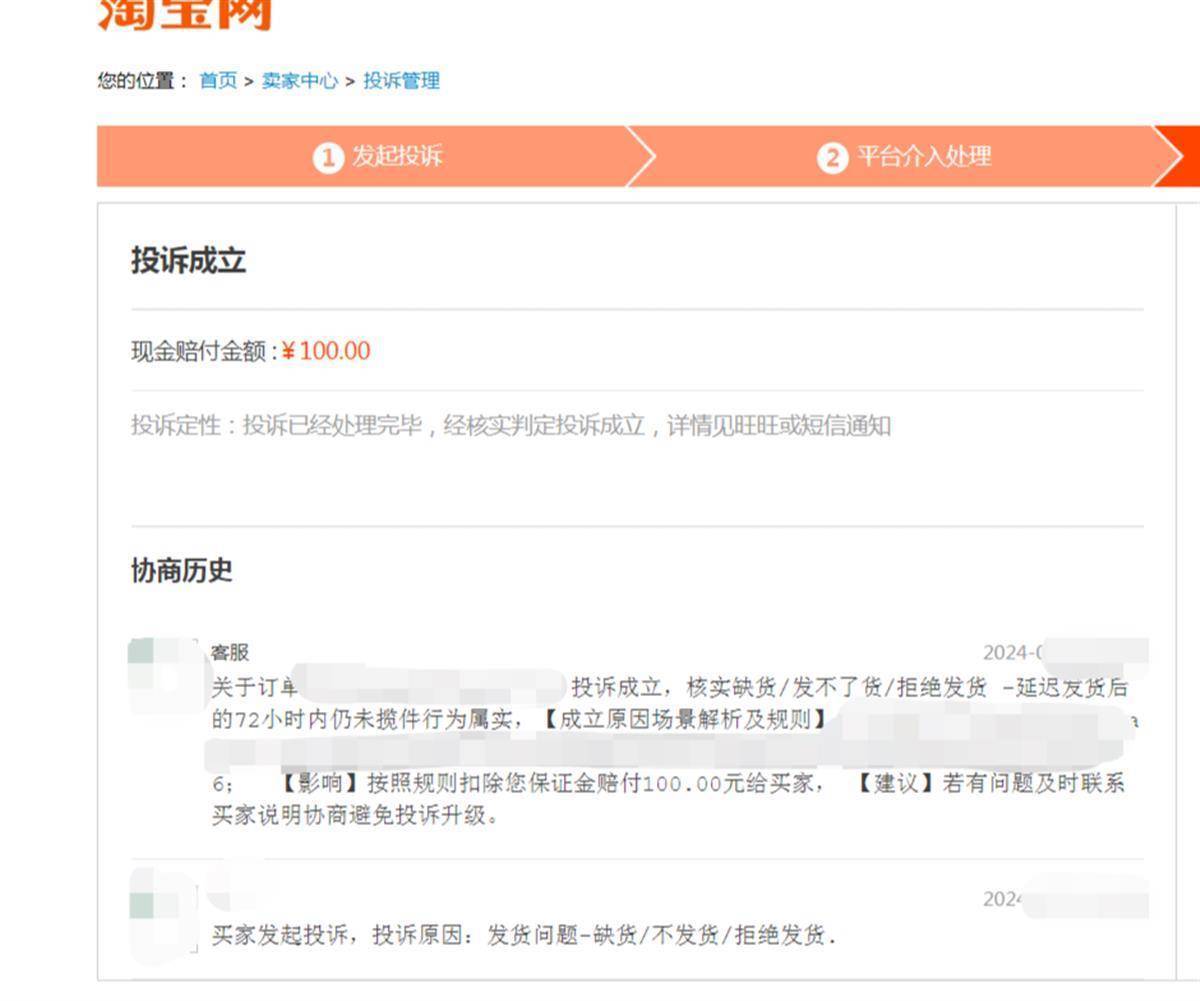Screen dimensions: 1200x1001
Task: Select the 平台介入处理 step label
Action: click(x=924, y=157)
